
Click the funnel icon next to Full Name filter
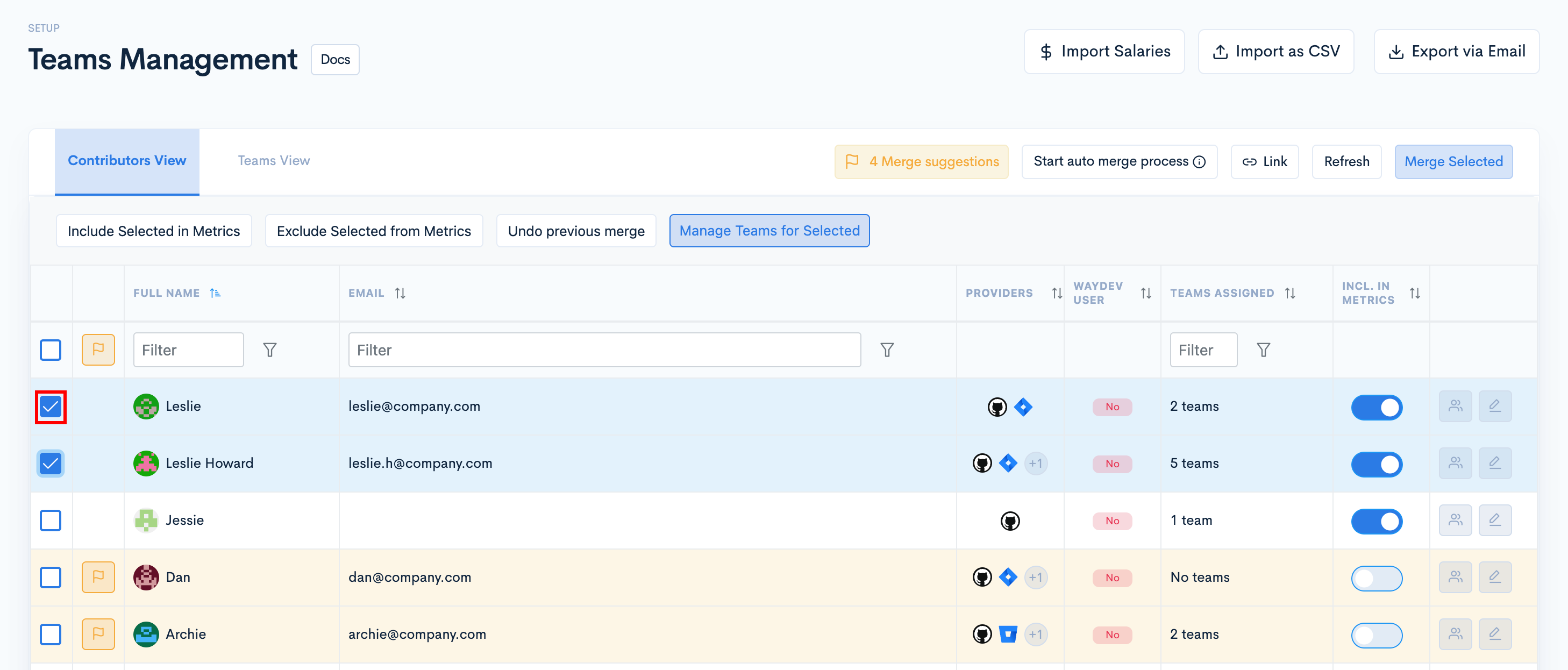click(269, 350)
